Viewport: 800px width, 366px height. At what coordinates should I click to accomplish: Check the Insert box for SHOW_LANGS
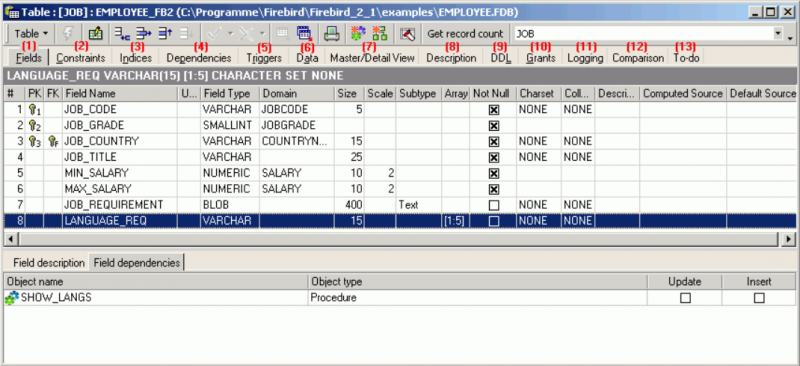coord(759,298)
